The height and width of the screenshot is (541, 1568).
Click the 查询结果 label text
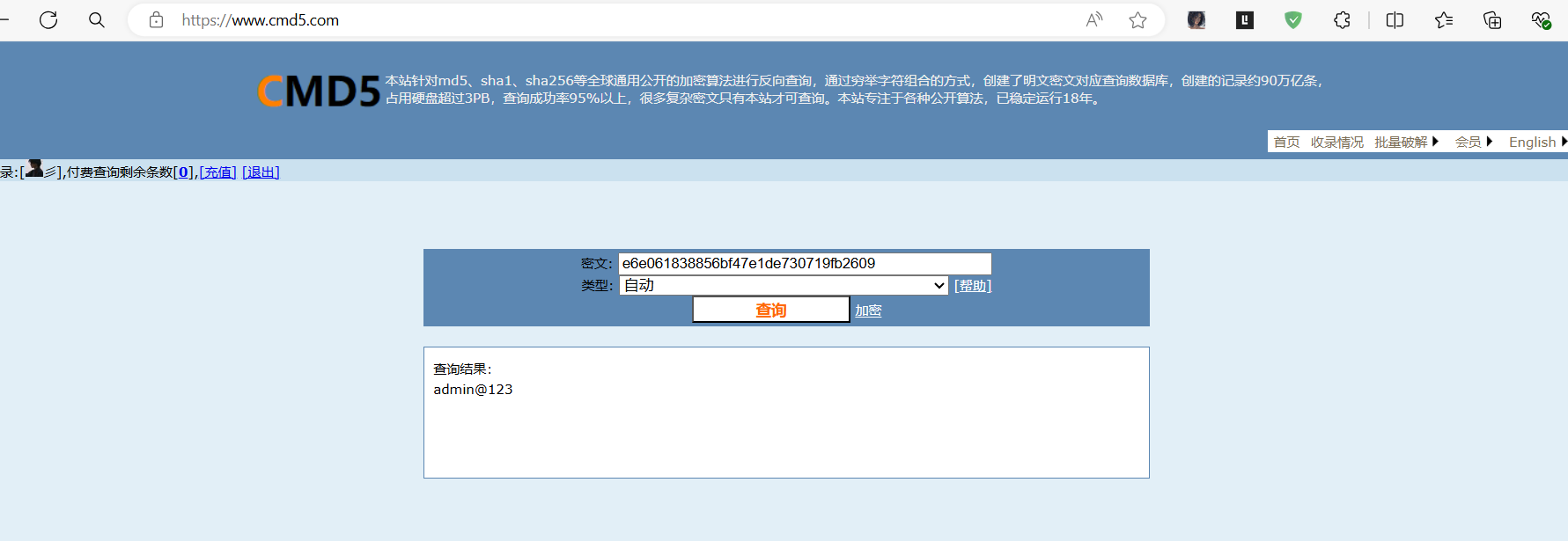tap(462, 369)
